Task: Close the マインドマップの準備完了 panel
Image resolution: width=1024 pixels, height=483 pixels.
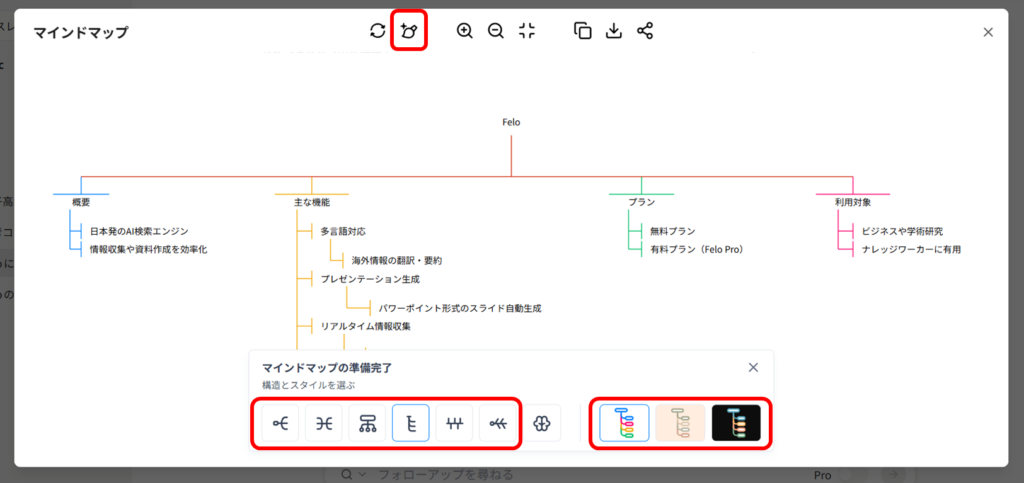Action: [x=753, y=367]
